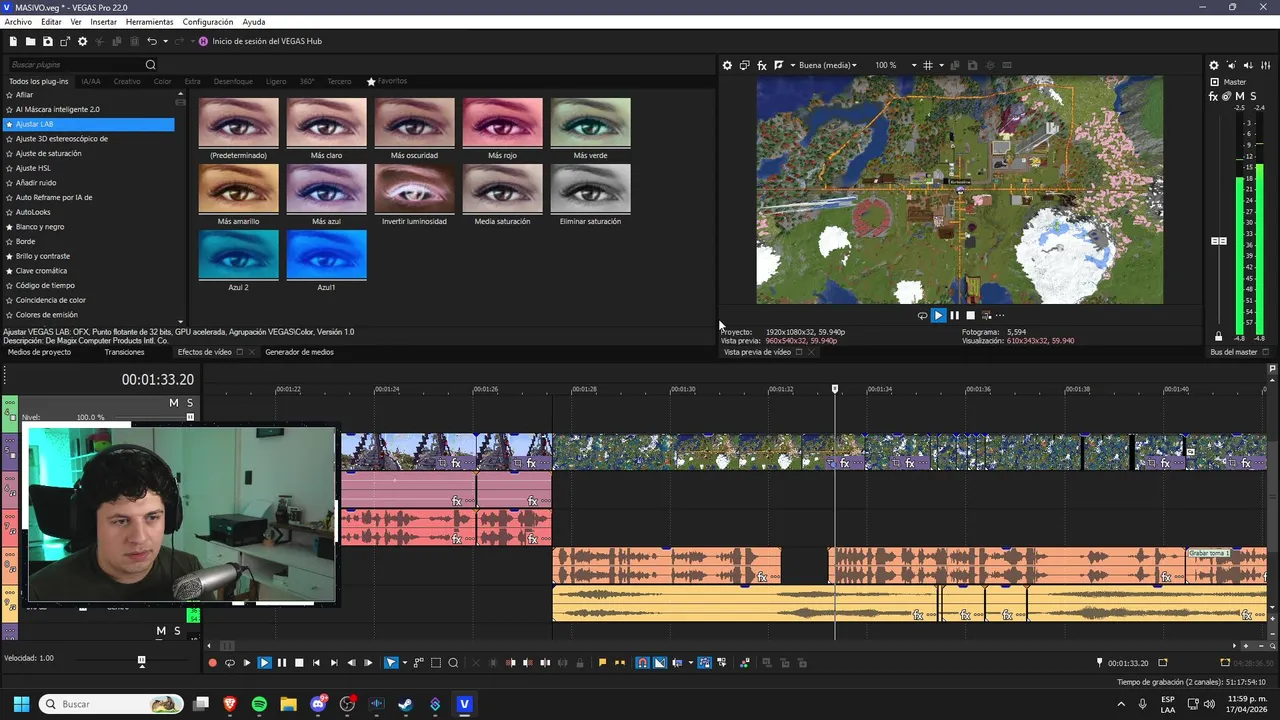
Task: Select the normal edit arrow tool
Action: pyautogui.click(x=391, y=663)
